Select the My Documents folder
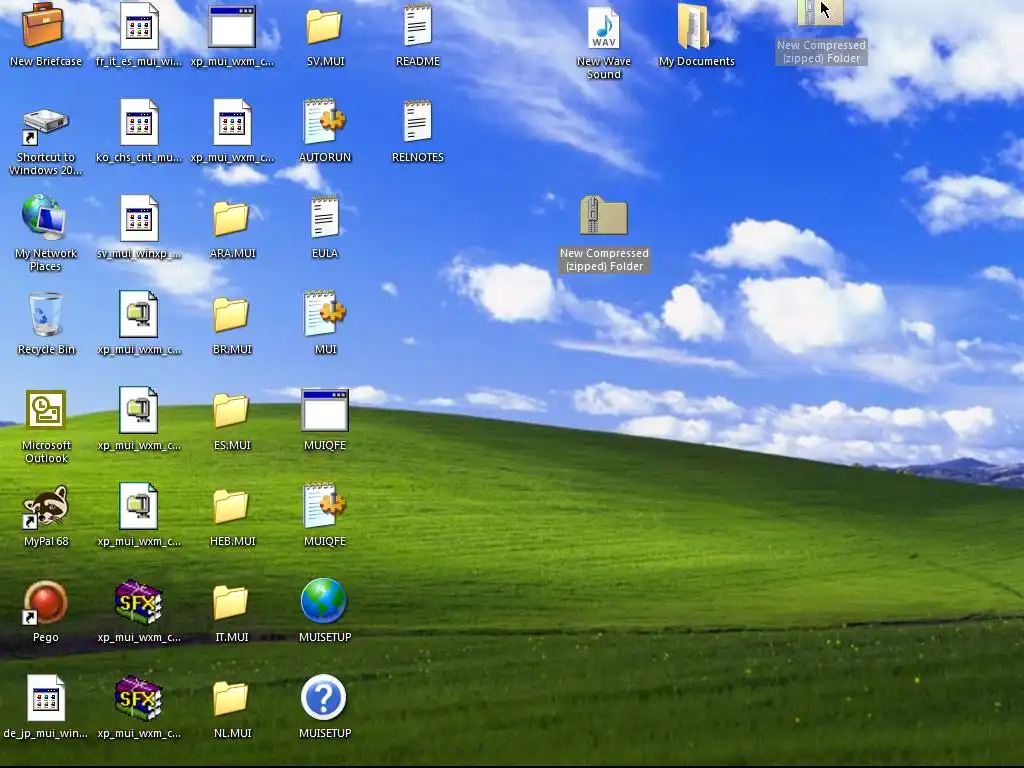 tap(695, 26)
